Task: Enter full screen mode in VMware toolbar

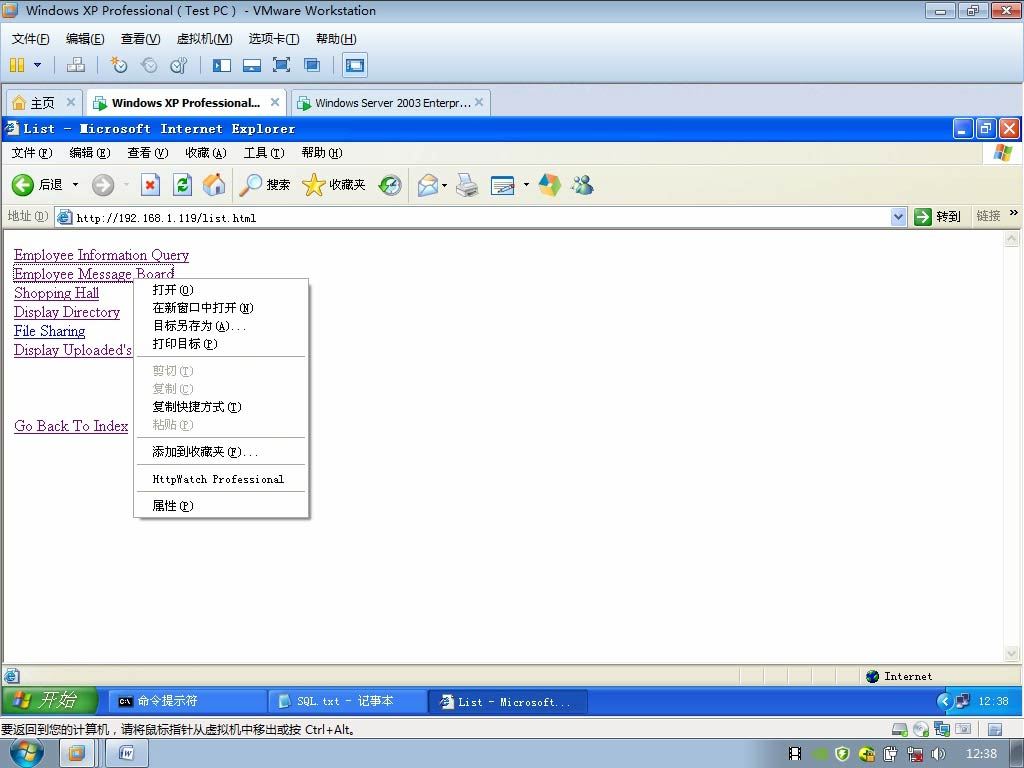Action: pyautogui.click(x=281, y=65)
